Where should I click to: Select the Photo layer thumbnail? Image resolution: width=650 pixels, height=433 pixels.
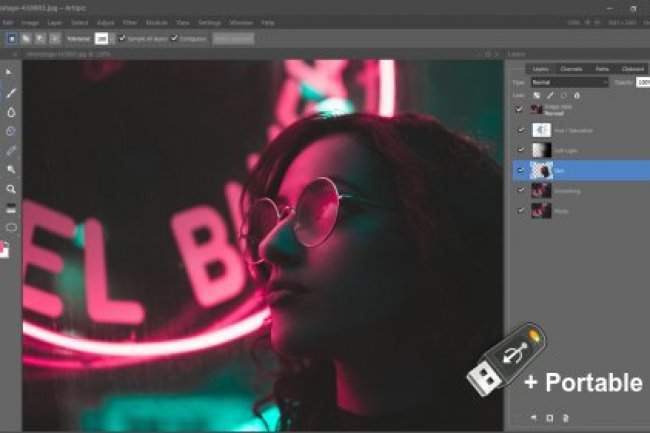point(541,211)
